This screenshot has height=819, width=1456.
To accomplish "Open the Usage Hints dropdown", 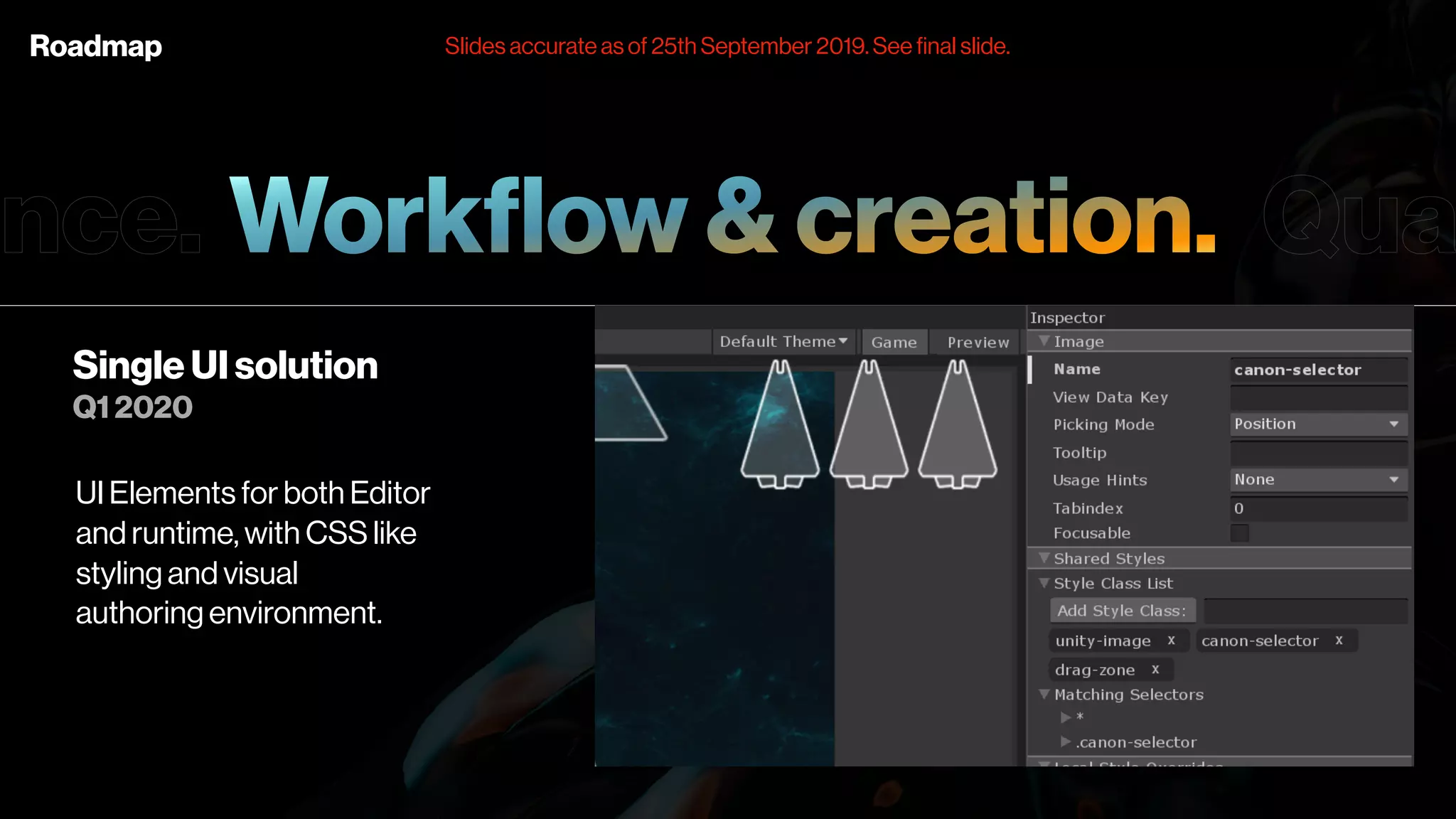I will (1318, 480).
